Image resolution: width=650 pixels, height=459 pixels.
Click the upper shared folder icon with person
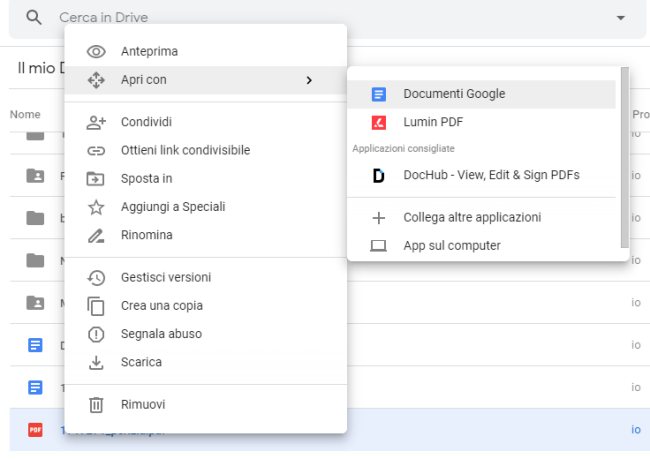35,176
